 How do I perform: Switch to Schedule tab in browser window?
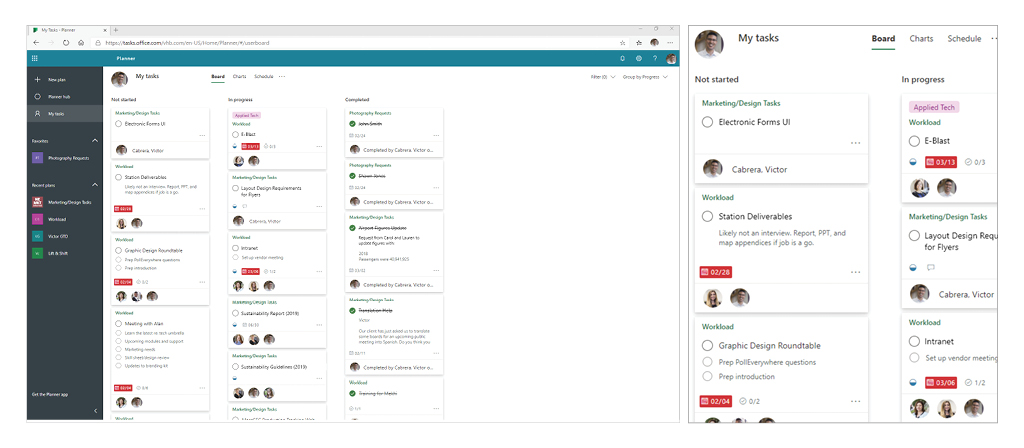[264, 76]
